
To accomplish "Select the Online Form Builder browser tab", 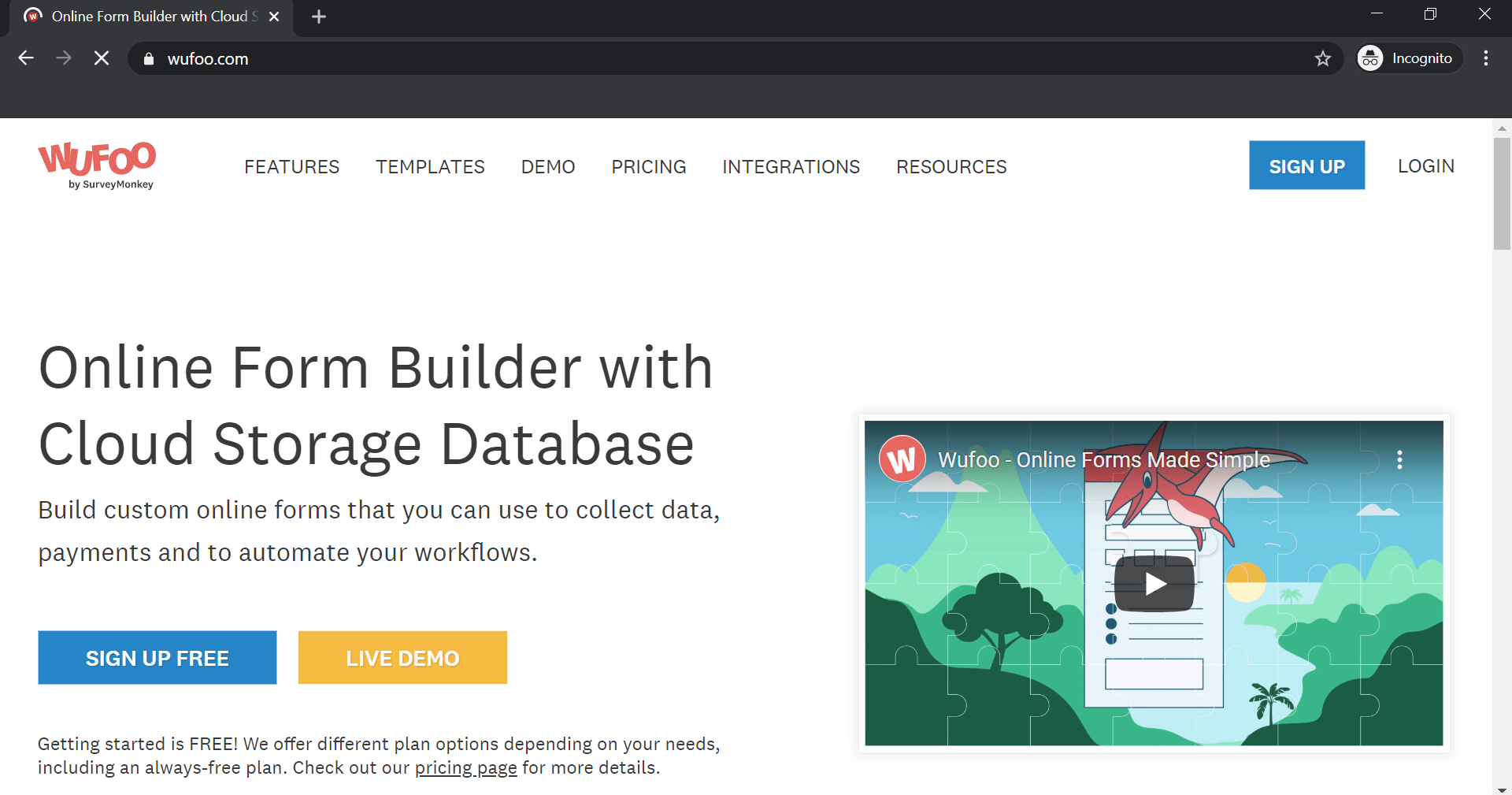I will coord(151,17).
